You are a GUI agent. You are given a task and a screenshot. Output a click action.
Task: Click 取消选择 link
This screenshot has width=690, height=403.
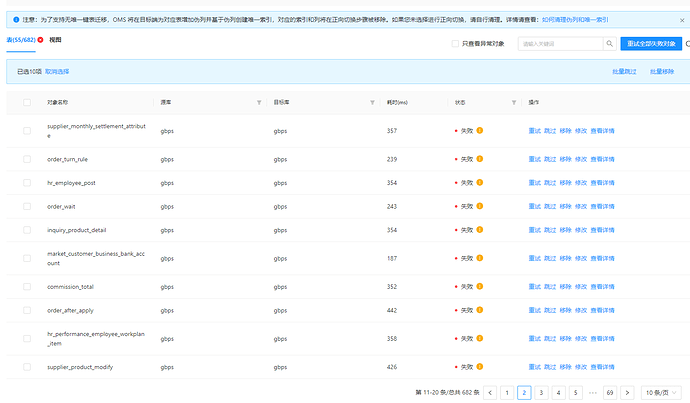coord(57,71)
